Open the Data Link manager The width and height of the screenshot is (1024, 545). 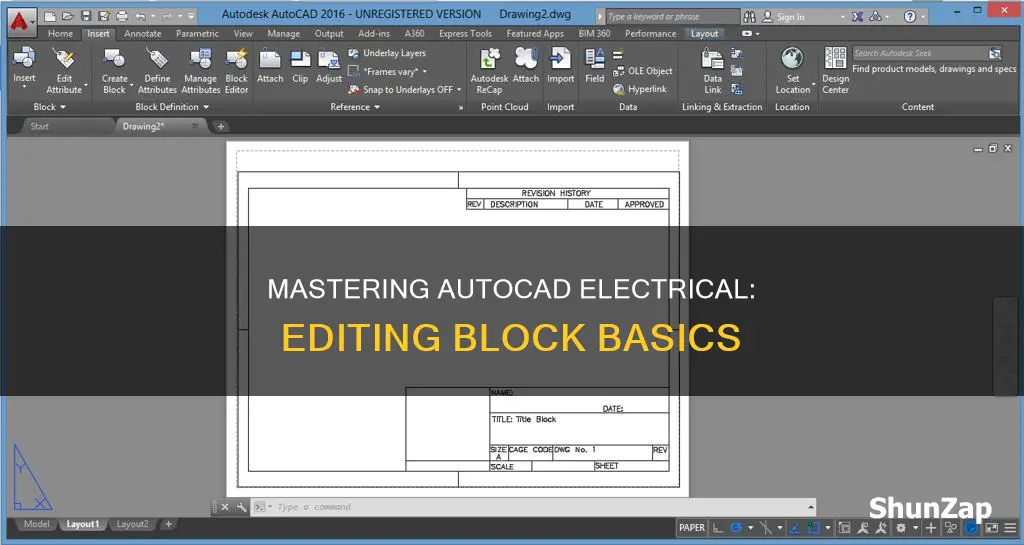[x=712, y=70]
